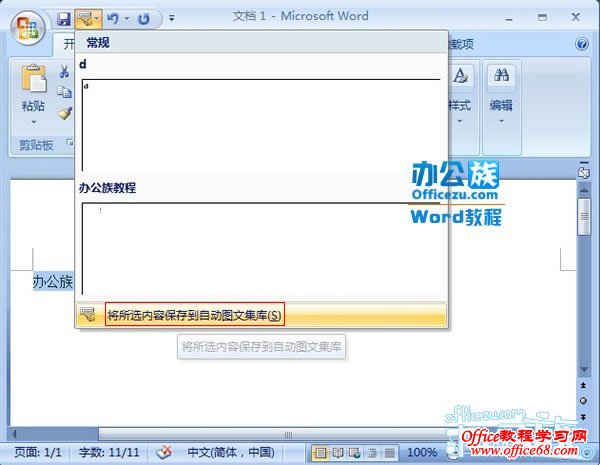The image size is (600, 465).
Task: Switch to Draft view button
Action: tap(391, 452)
